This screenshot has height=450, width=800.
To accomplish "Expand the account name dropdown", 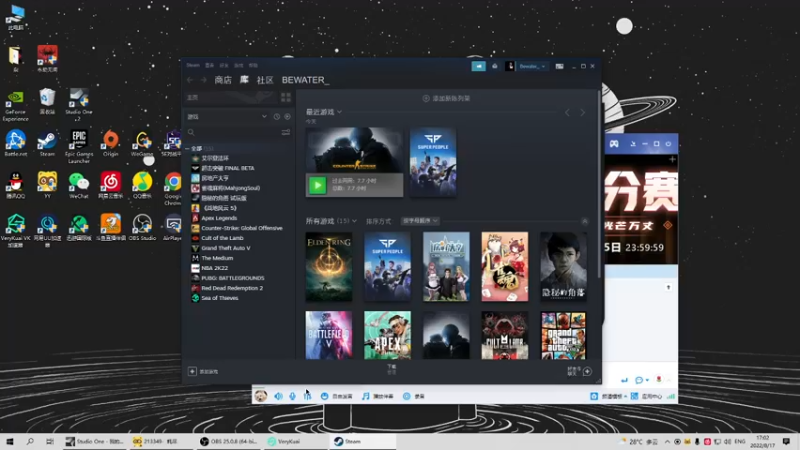I will pyautogui.click(x=532, y=66).
